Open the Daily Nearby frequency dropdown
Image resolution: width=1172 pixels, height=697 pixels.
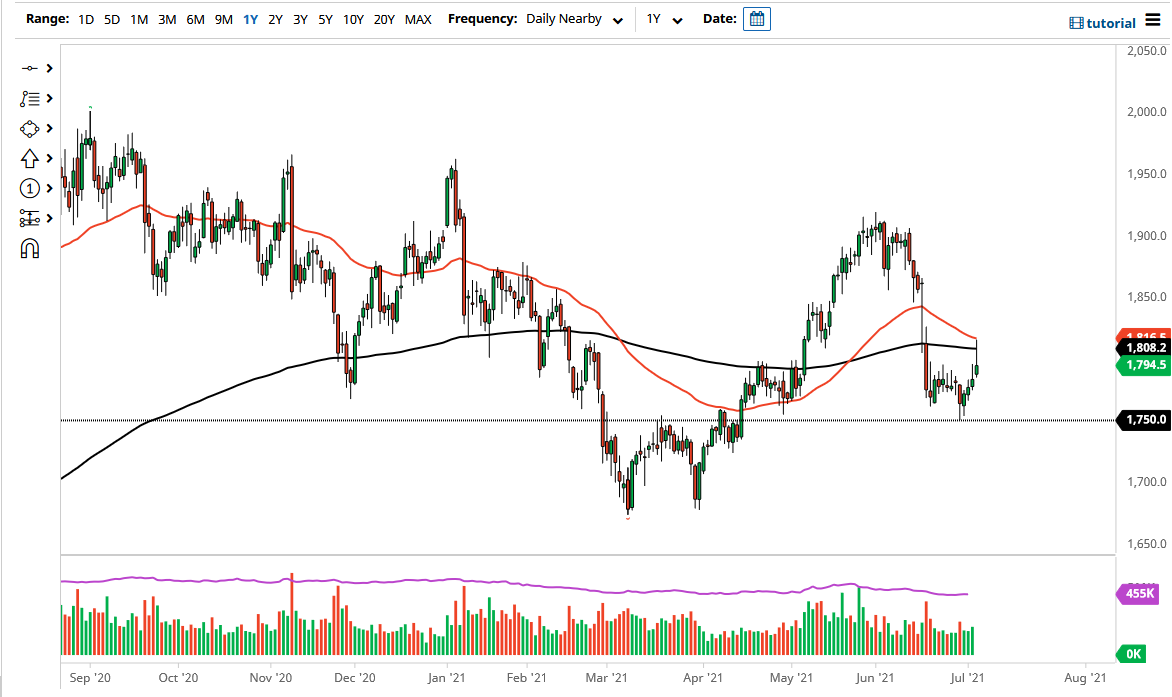click(574, 19)
